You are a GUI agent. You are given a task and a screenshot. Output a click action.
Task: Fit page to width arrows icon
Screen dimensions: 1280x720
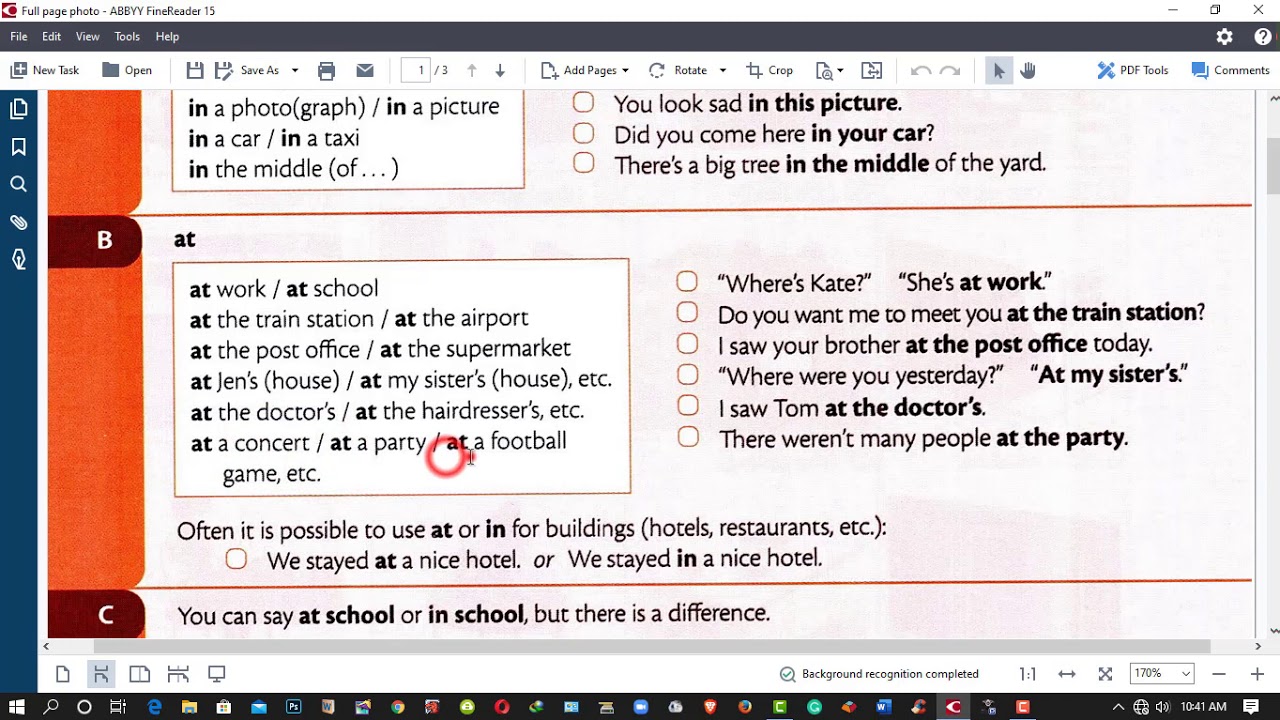tap(1066, 674)
